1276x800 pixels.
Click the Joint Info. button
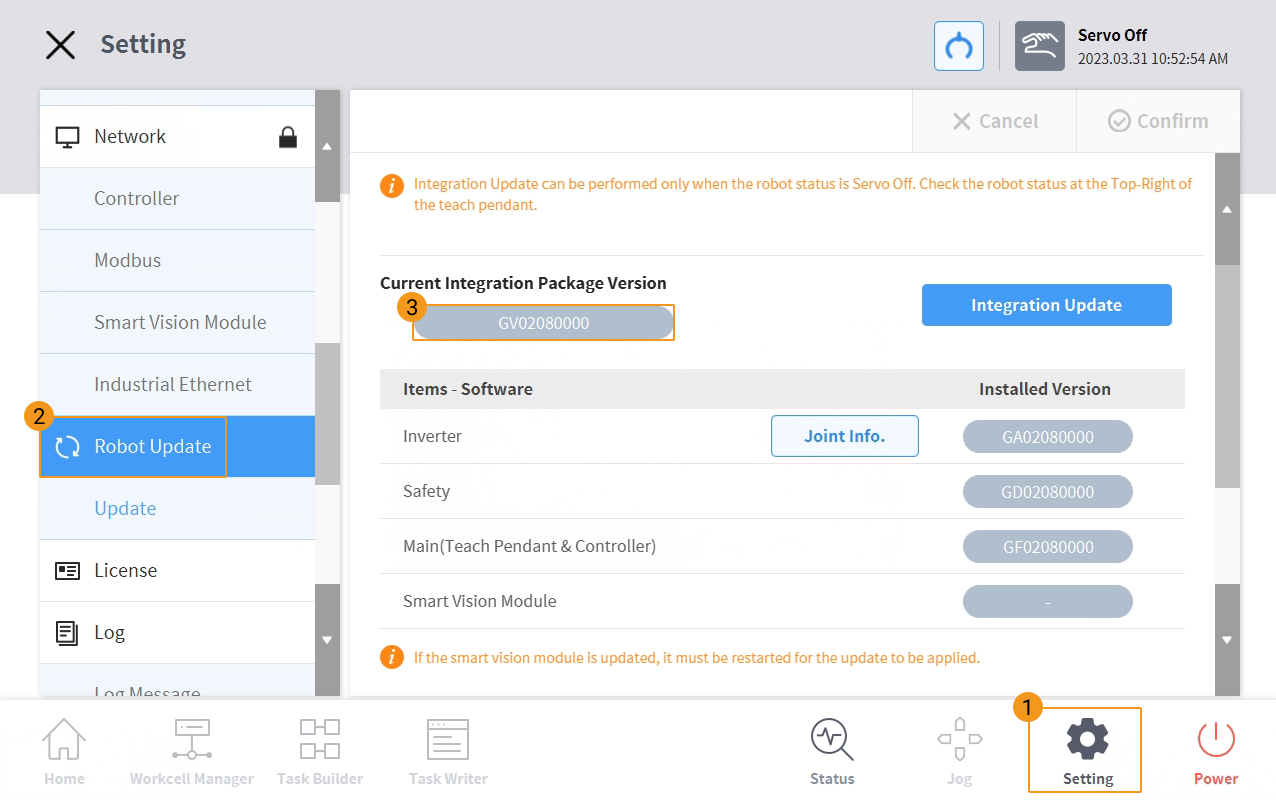(x=845, y=436)
